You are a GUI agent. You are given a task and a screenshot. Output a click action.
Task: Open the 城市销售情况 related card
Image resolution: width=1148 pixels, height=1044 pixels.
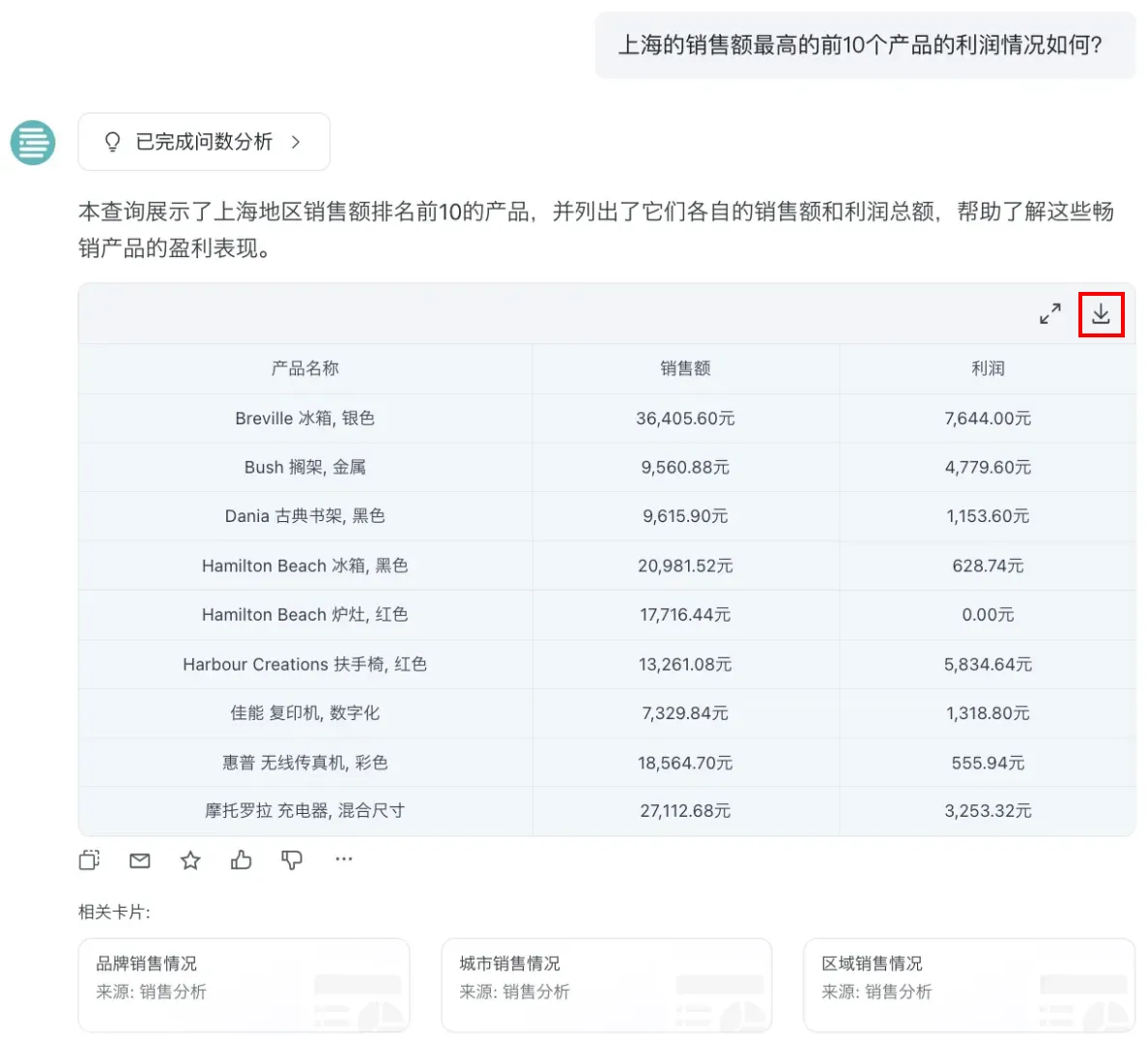point(606,984)
